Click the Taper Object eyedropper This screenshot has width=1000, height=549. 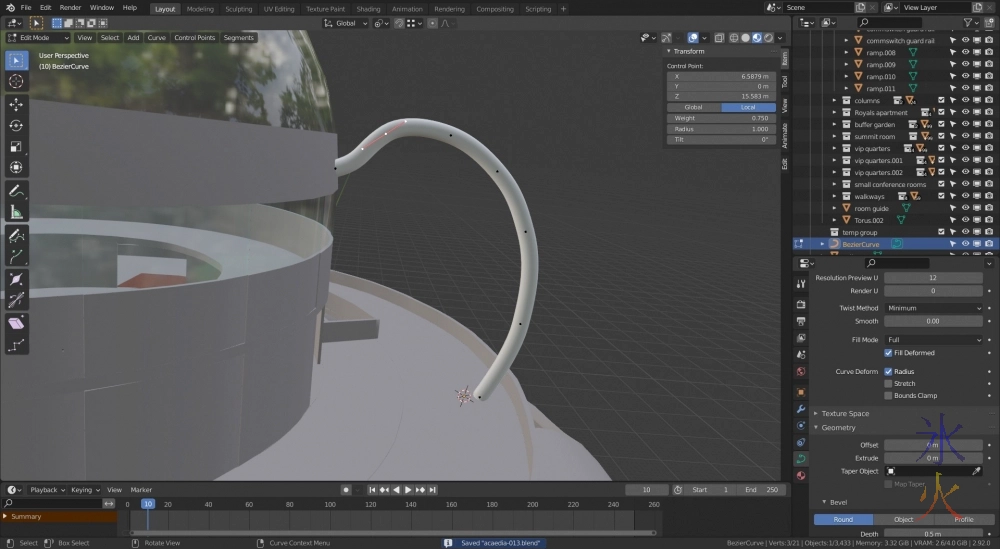976,471
